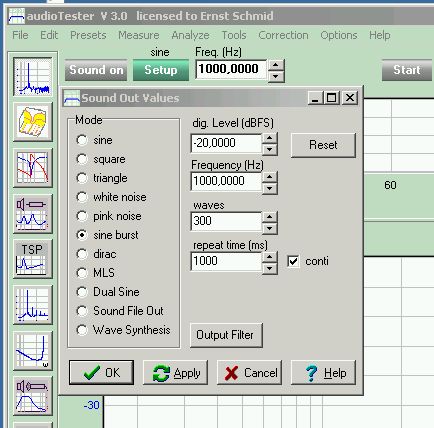Screen dimensions: 434x428
Task: Click the dig. Level (dBFS) input field
Action: click(x=226, y=143)
